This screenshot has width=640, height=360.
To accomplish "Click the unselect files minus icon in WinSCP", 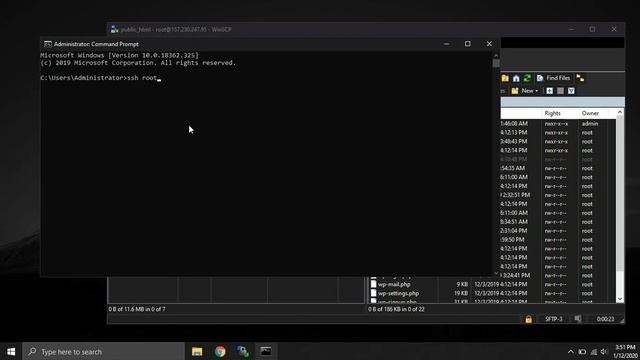I will [560, 91].
